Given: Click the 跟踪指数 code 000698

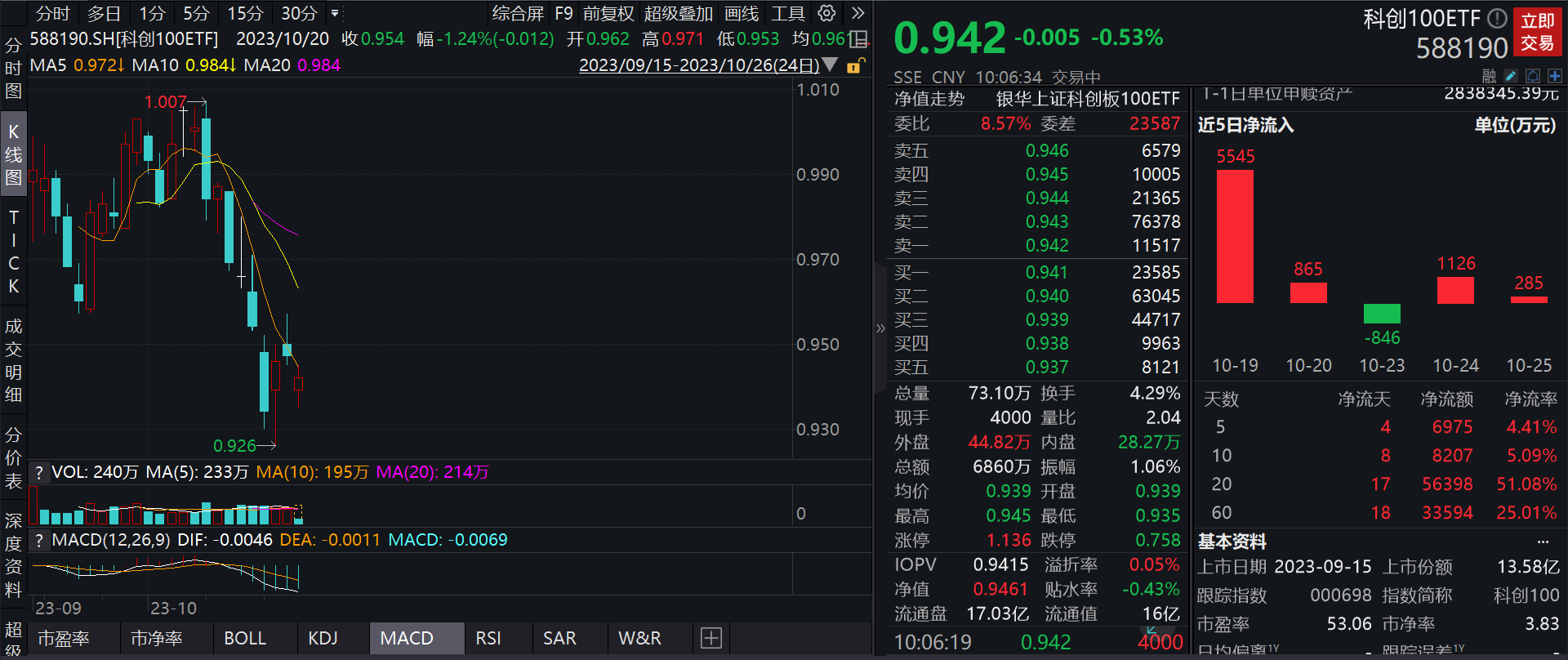Looking at the screenshot, I should 1341,595.
